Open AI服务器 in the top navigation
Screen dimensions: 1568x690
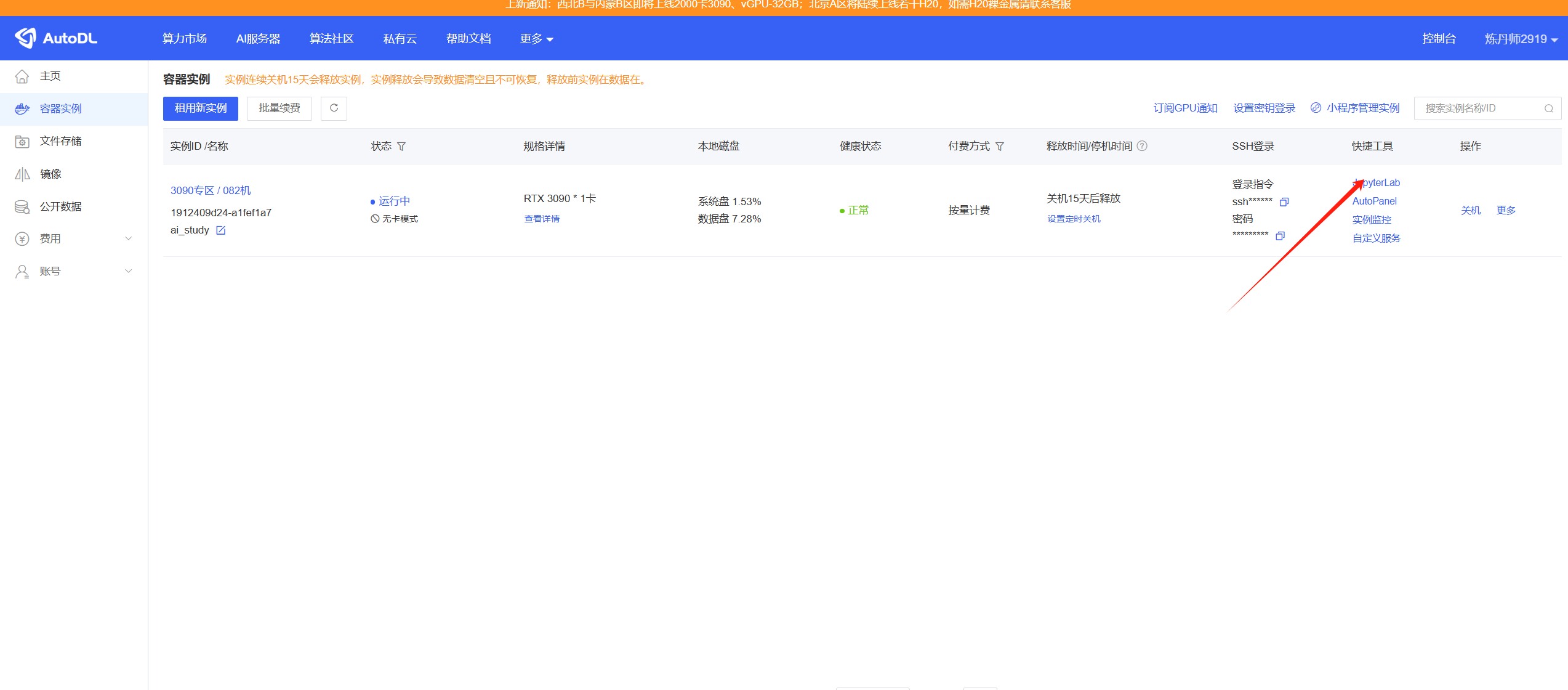tap(258, 39)
